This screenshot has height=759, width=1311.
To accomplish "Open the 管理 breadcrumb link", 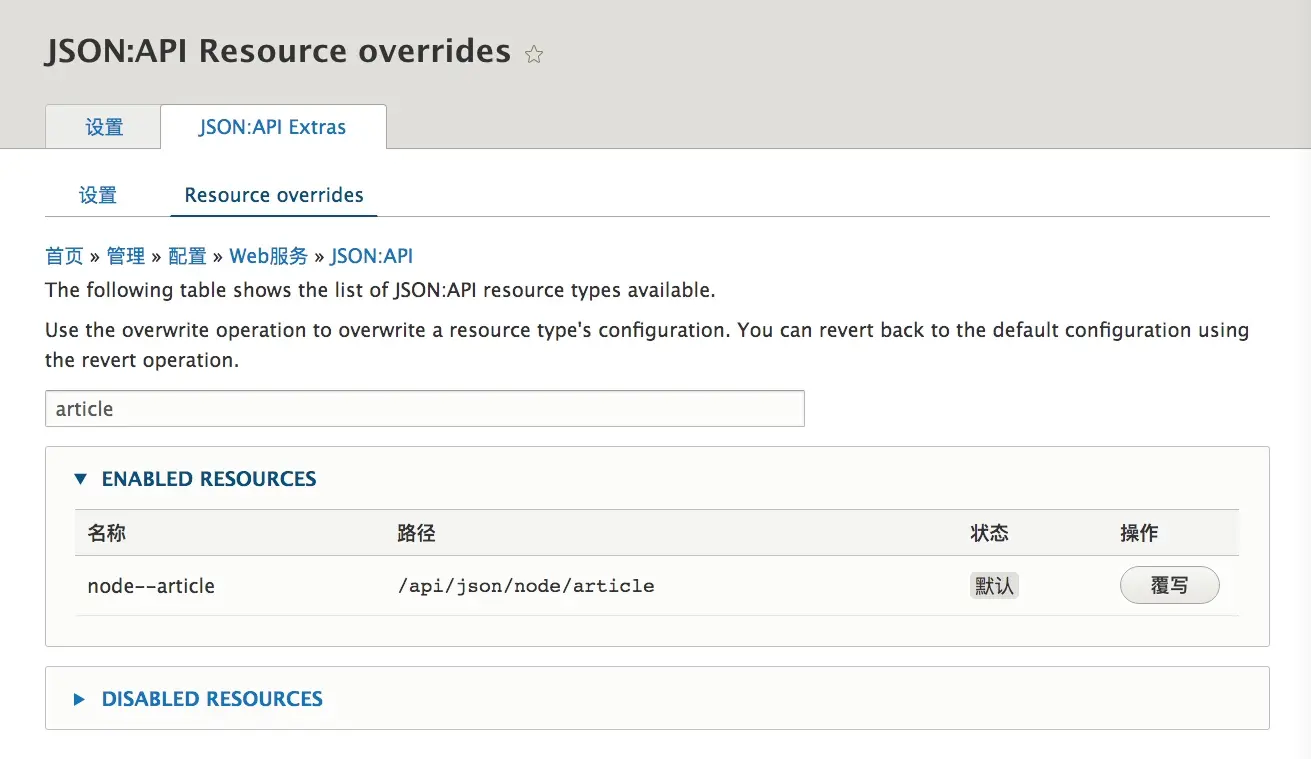I will pyautogui.click(x=126, y=256).
